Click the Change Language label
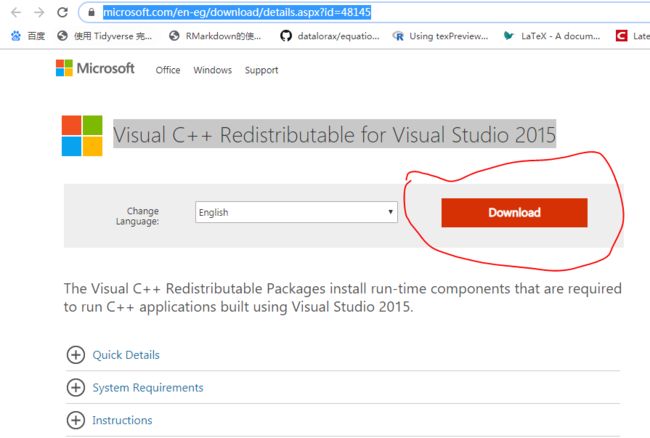The image size is (650, 438). [x=137, y=216]
